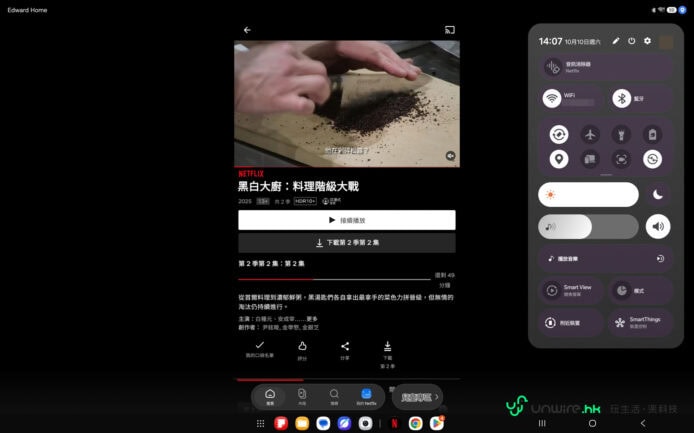Toggle sound mode speaker button
Viewport: 694px width, 433px height.
pos(658,226)
